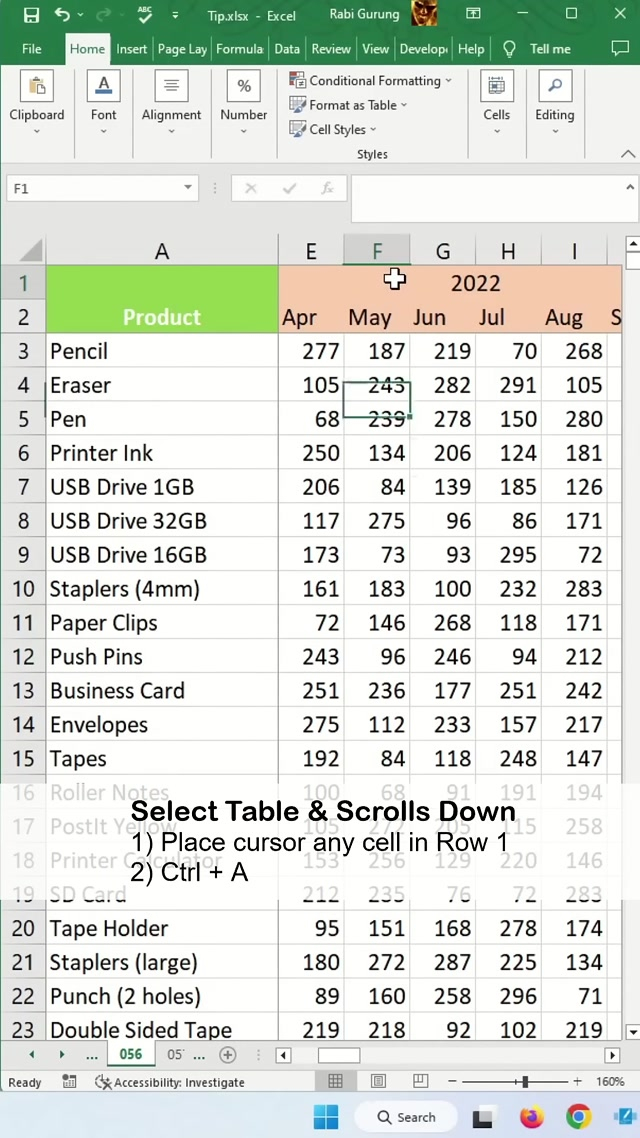Screen dimensions: 640x1138
Task: Switch to Normal view in status bar
Action: click(336, 1081)
